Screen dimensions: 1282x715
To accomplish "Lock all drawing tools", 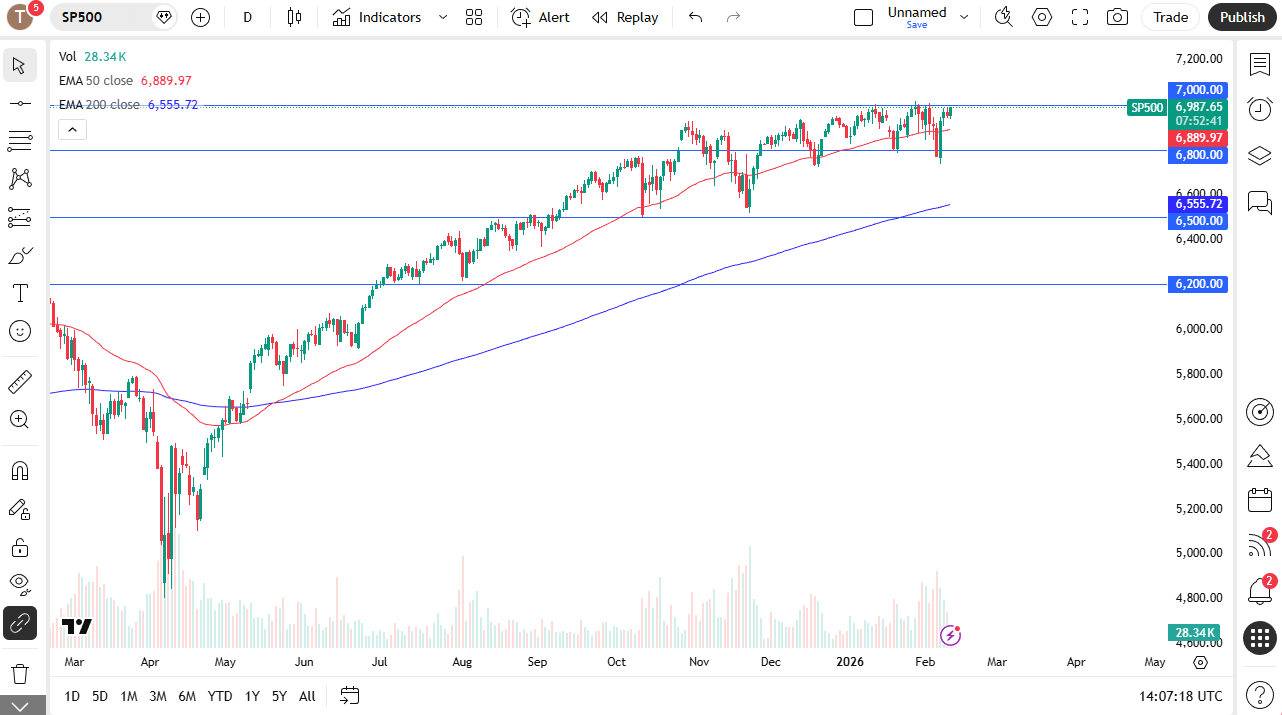I will (19, 547).
